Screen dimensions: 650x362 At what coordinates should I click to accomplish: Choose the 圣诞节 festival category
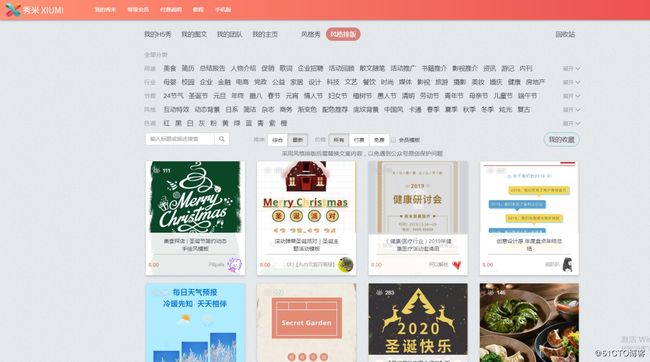click(198, 96)
